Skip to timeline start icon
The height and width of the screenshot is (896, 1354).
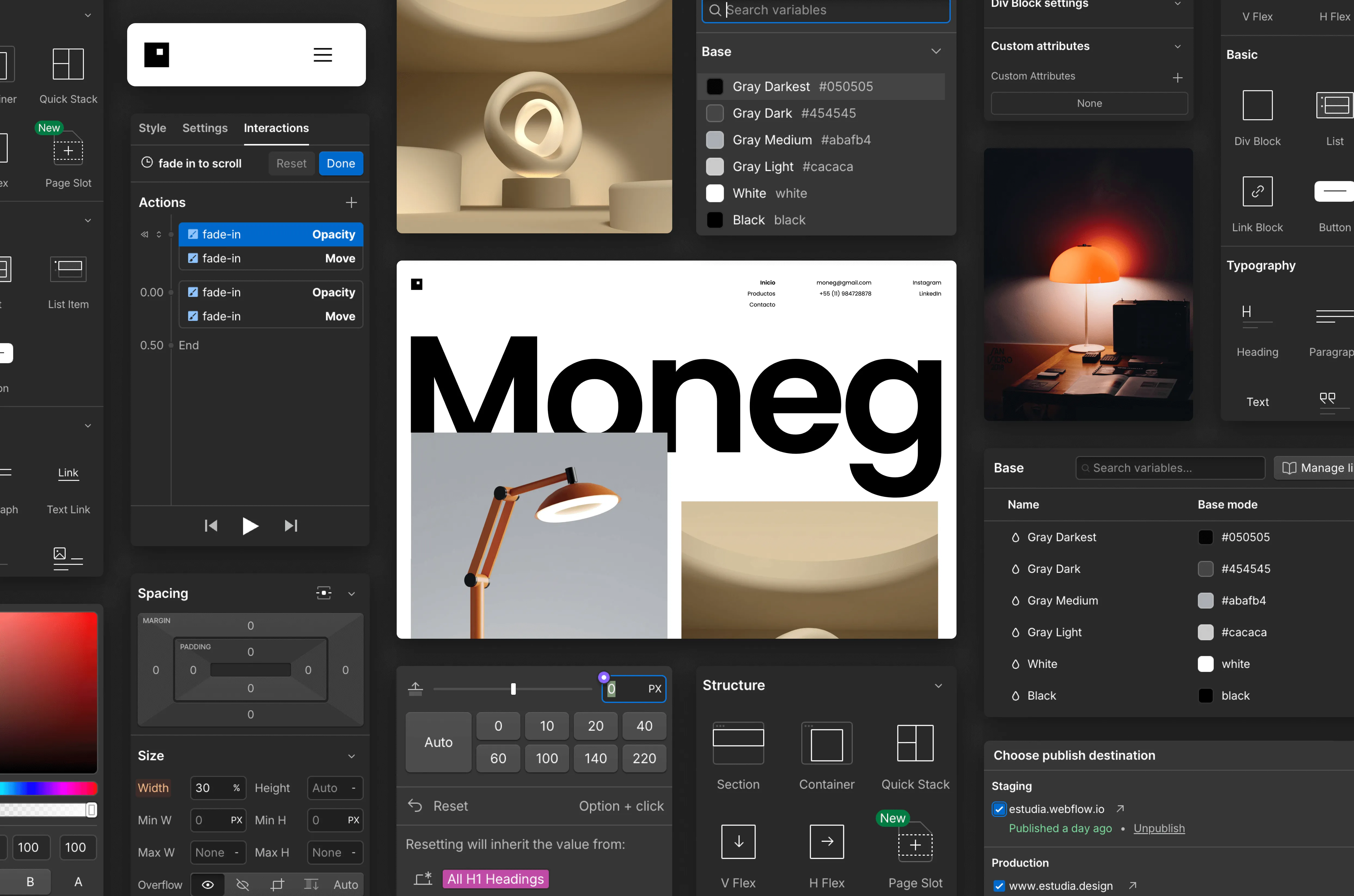(x=211, y=526)
